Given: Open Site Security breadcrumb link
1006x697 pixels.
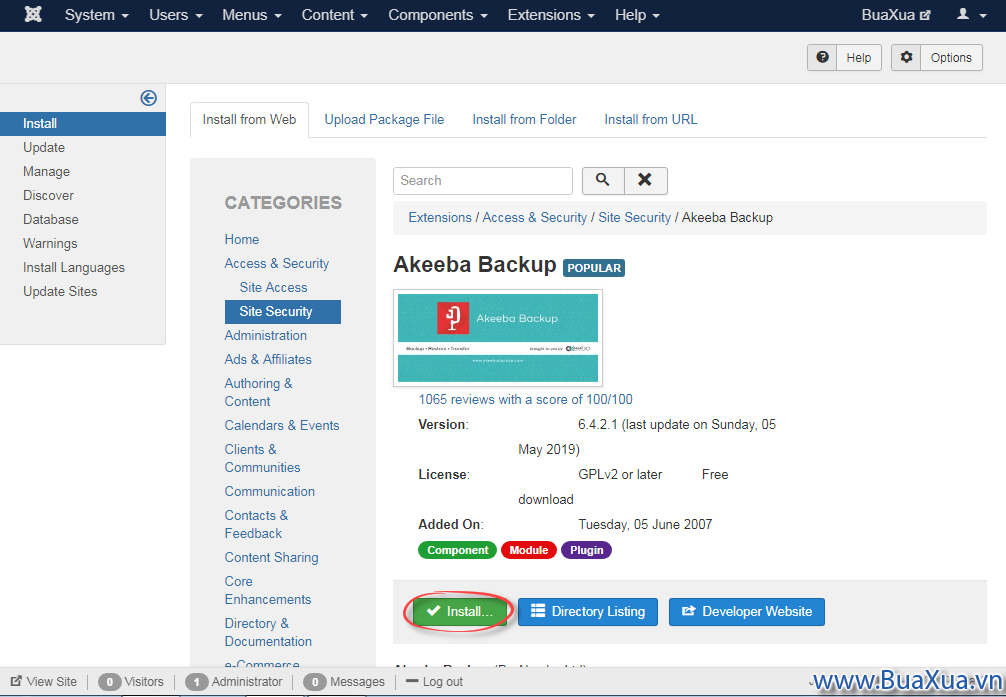Looking at the screenshot, I should pyautogui.click(x=635, y=218).
